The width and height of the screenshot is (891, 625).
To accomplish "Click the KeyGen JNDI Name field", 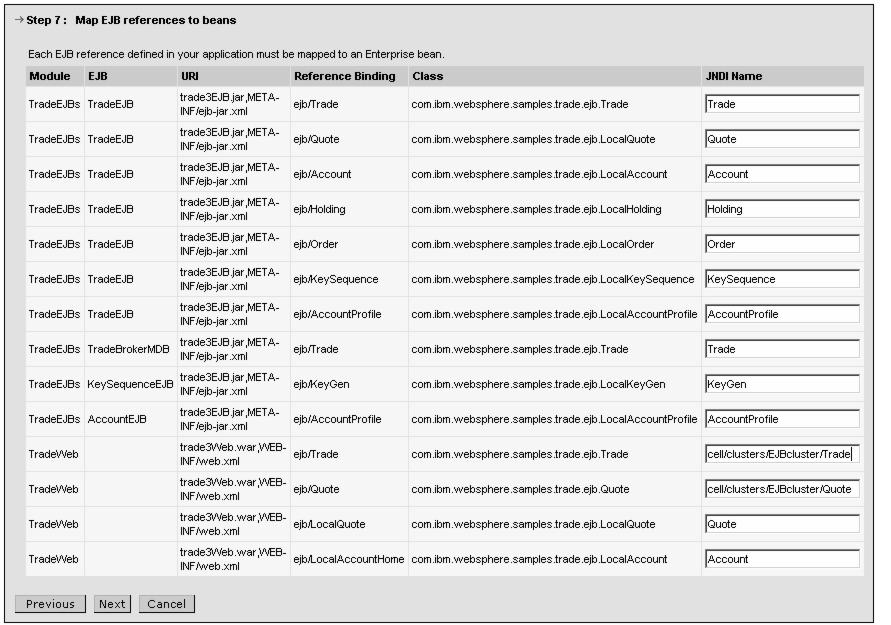I will (x=782, y=384).
